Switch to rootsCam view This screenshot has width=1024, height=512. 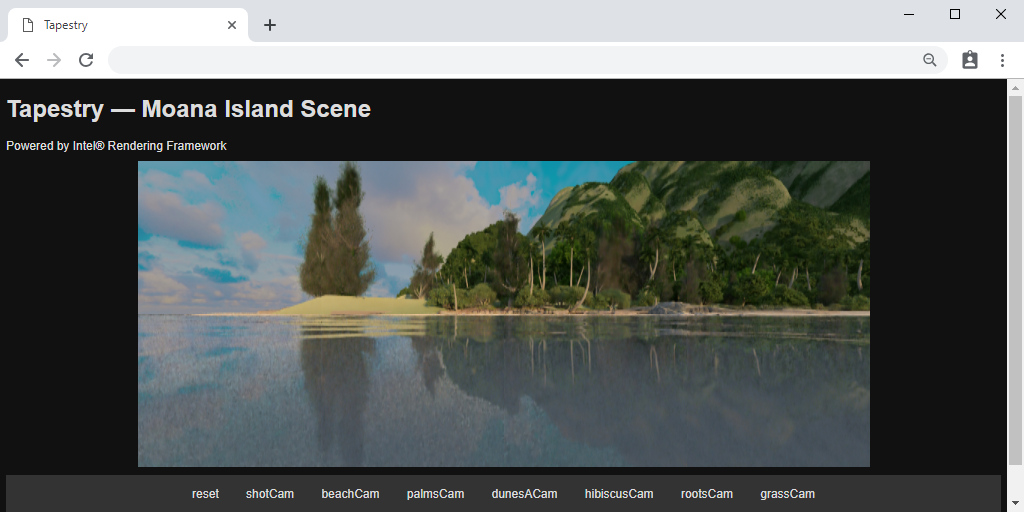707,494
